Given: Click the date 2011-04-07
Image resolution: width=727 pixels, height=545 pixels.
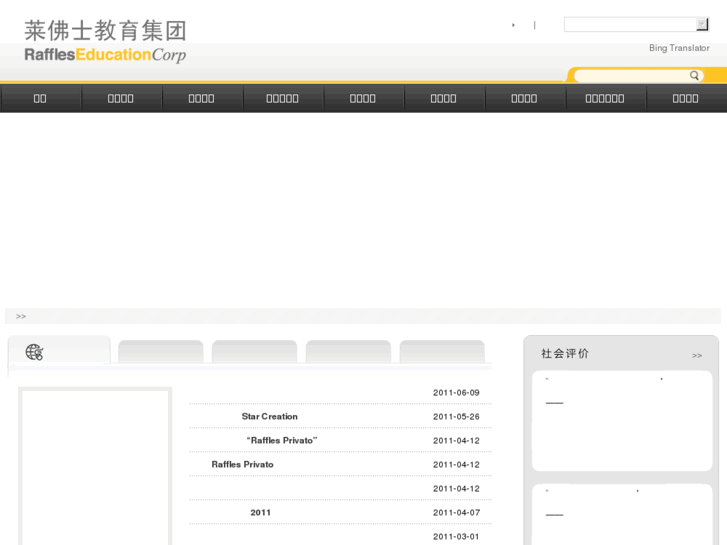Looking at the screenshot, I should coord(456,513).
